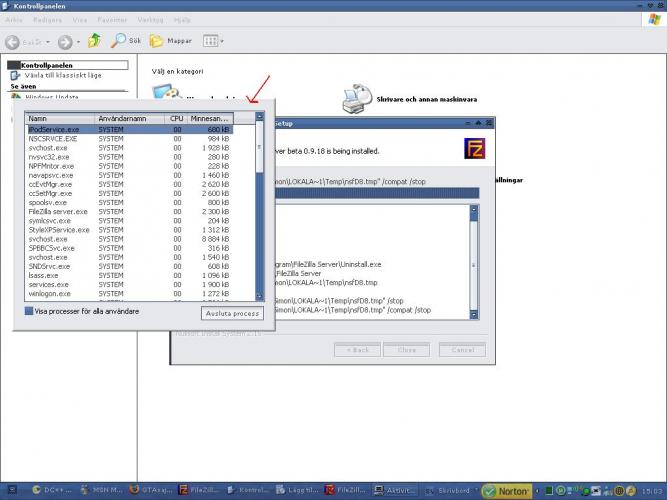
Task: Click the Up folder icon in toolbar
Action: click(94, 41)
